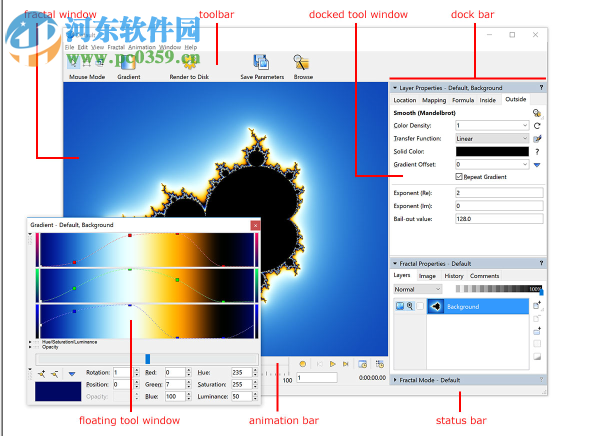Click the Mouse Mode toolbar button

[87, 67]
